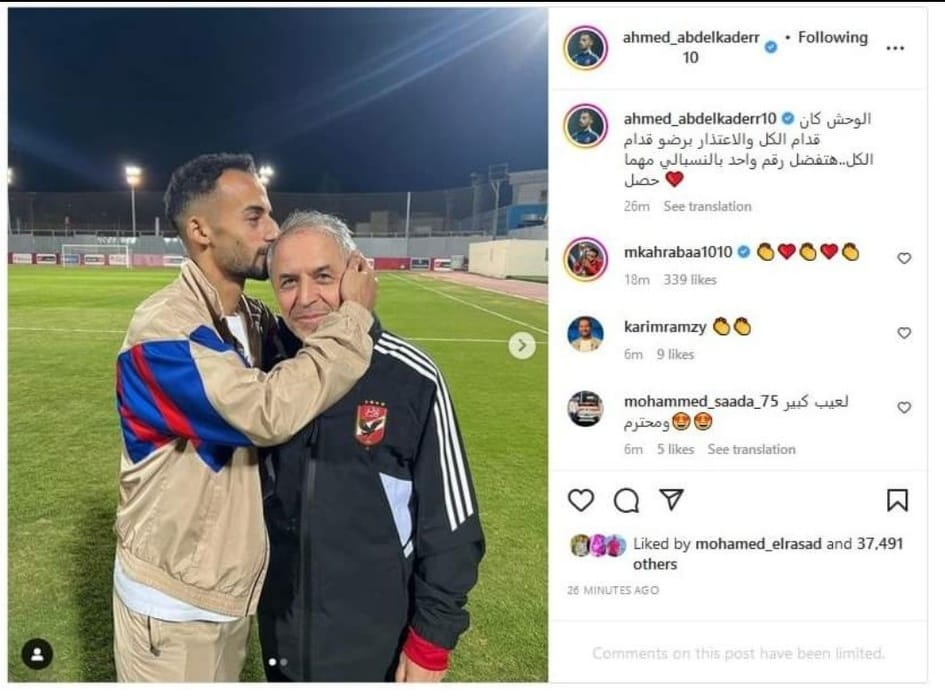Select the second carousel dot indicator
Image resolution: width=945 pixels, height=699 pixels.
click(284, 662)
